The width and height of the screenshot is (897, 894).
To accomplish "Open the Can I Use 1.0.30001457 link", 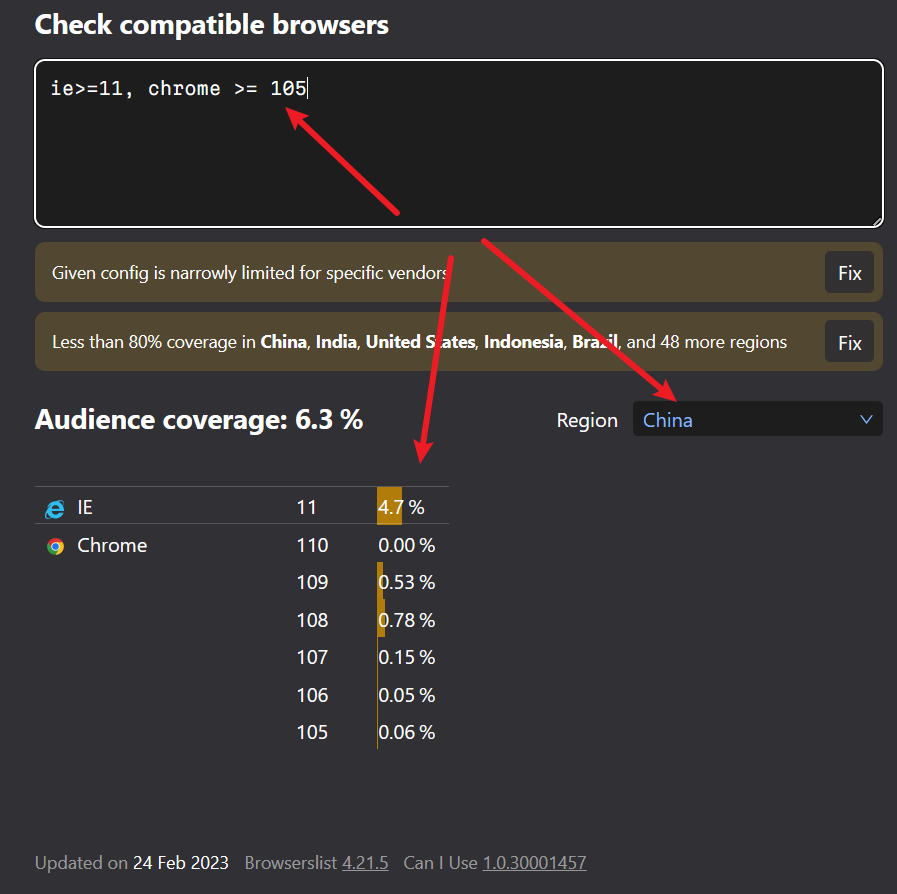I will point(534,862).
